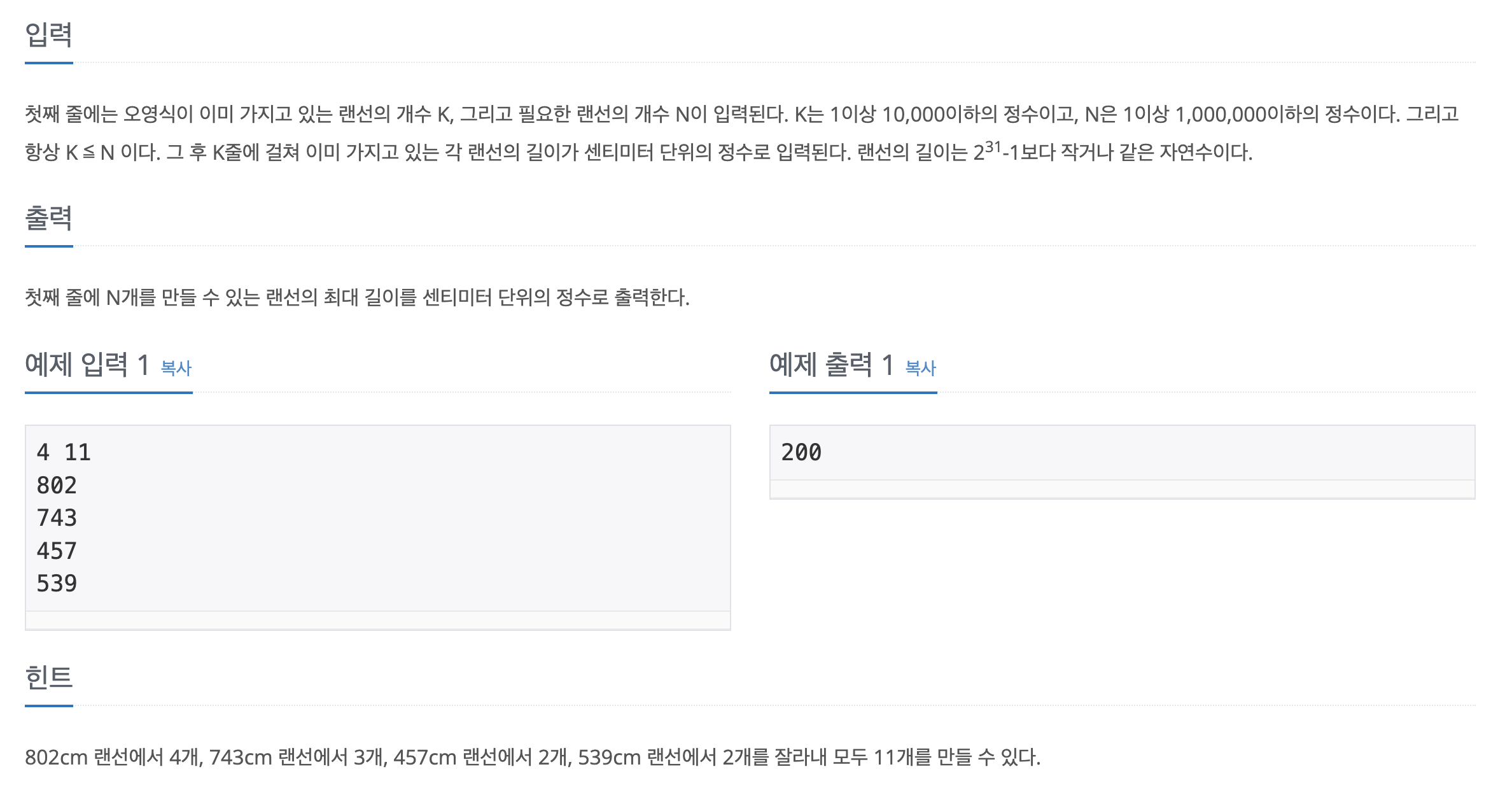The width and height of the screenshot is (1512, 797).
Task: Click the 예제 출력 1 heading
Action: 830,364
